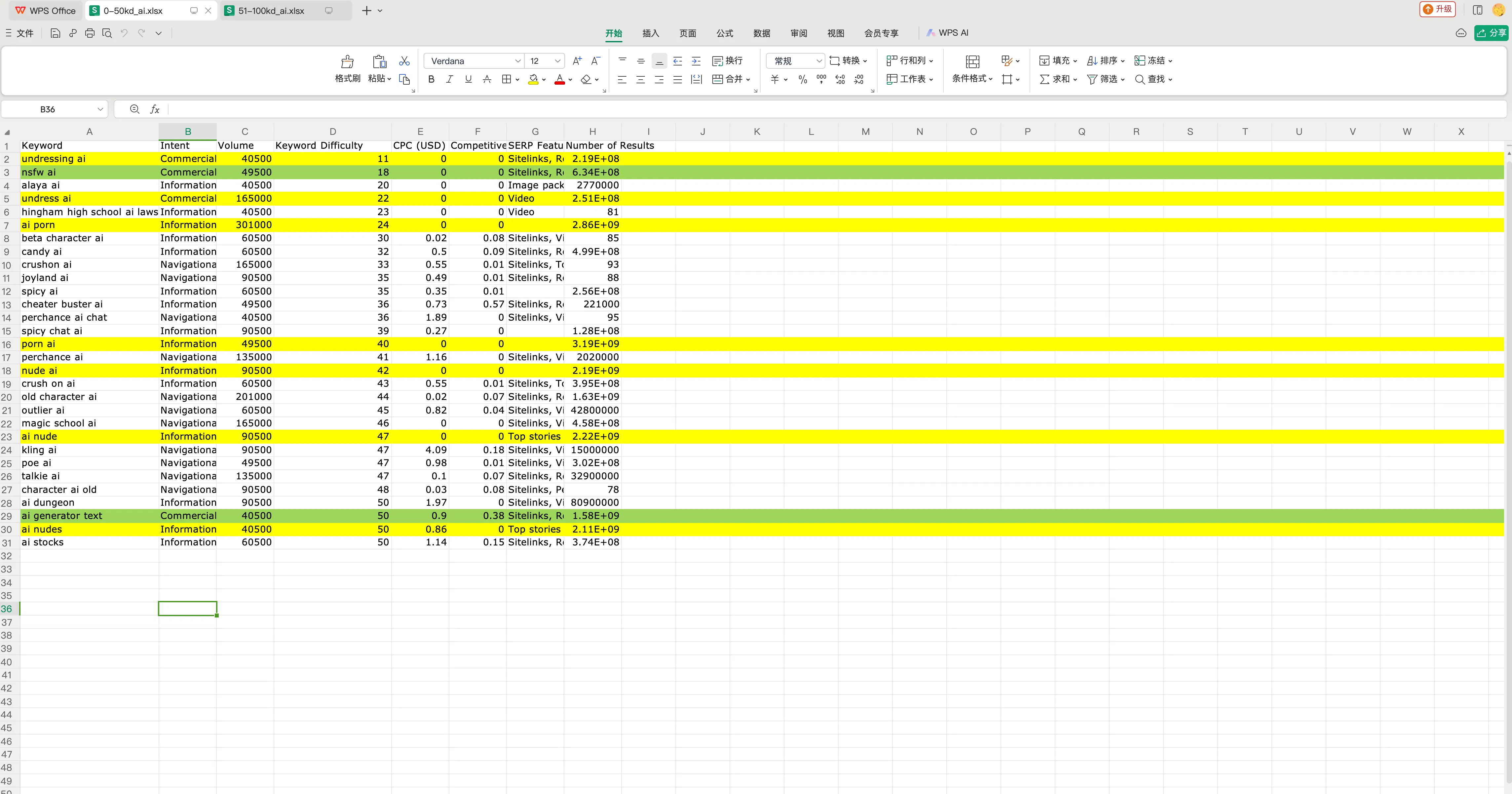Viewport: 1512px width, 794px height.
Task: Click the Save icon in quick toolbar
Action: pyautogui.click(x=55, y=33)
